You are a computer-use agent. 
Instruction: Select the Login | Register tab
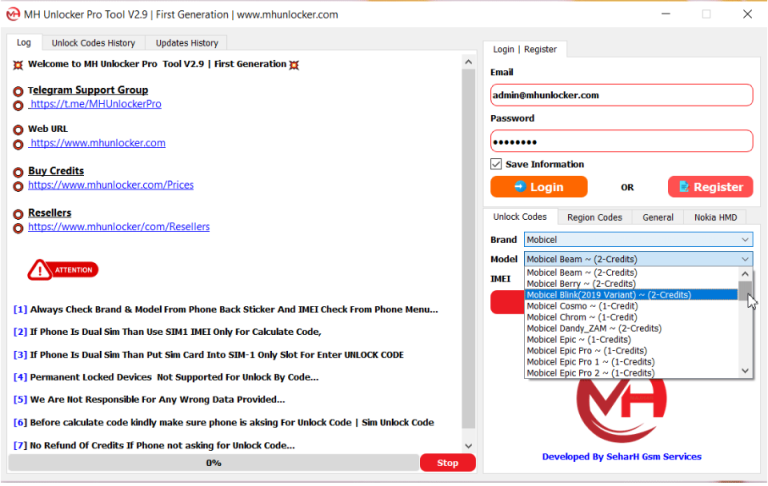click(x=525, y=49)
